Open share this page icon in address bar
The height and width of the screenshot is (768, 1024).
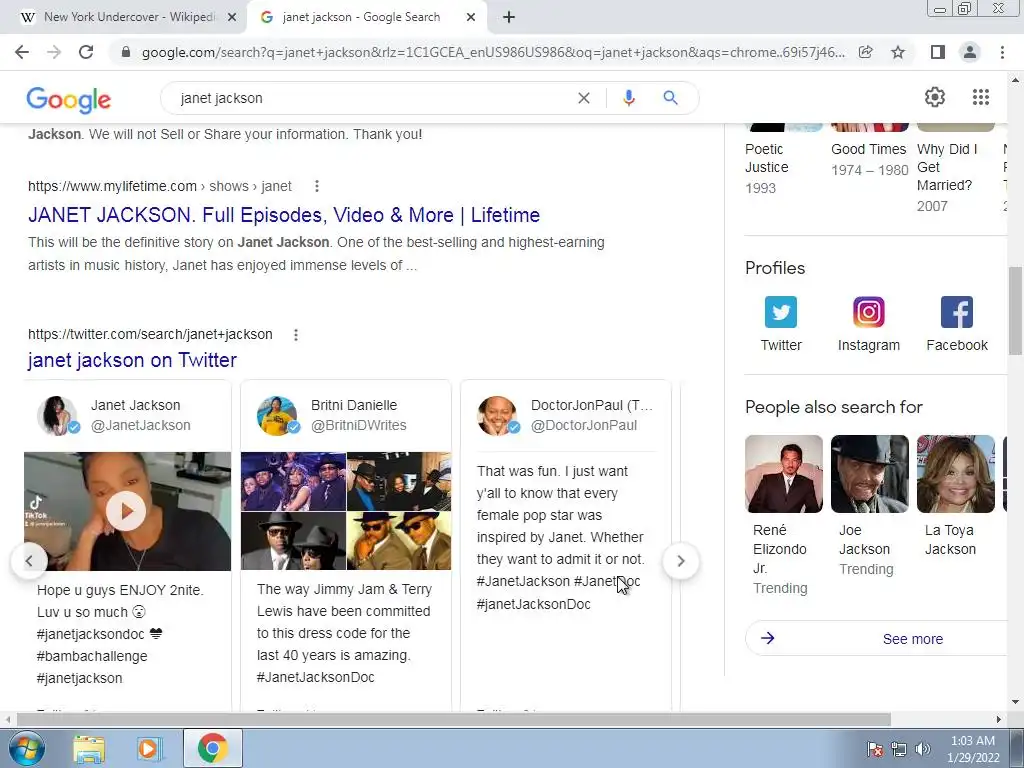pyautogui.click(x=866, y=52)
